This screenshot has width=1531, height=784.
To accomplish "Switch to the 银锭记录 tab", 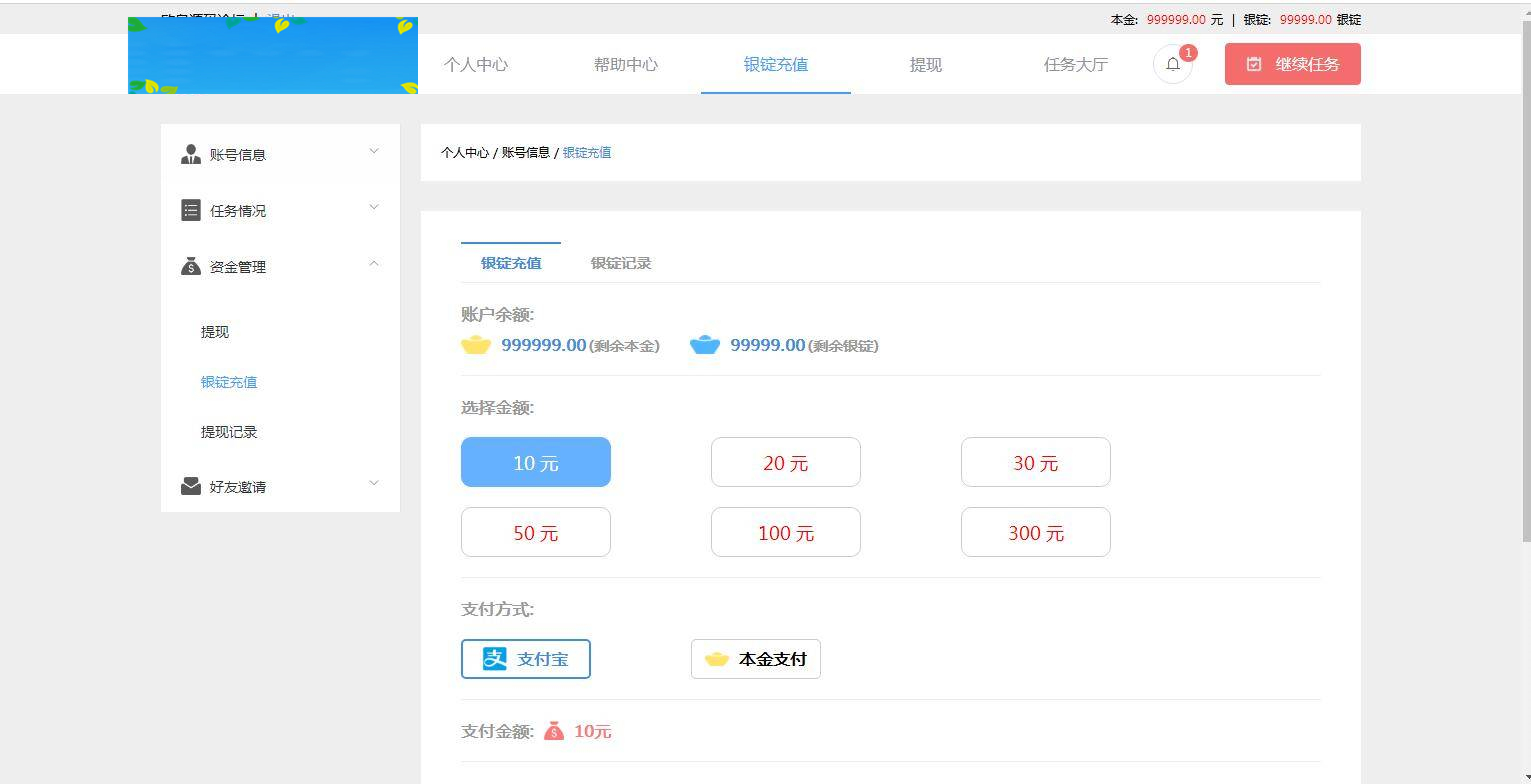I will click(x=620, y=262).
